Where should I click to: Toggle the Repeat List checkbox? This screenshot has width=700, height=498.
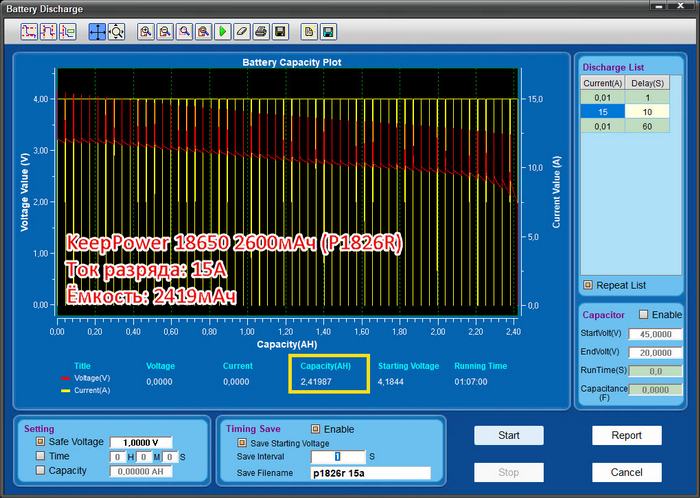[587, 285]
